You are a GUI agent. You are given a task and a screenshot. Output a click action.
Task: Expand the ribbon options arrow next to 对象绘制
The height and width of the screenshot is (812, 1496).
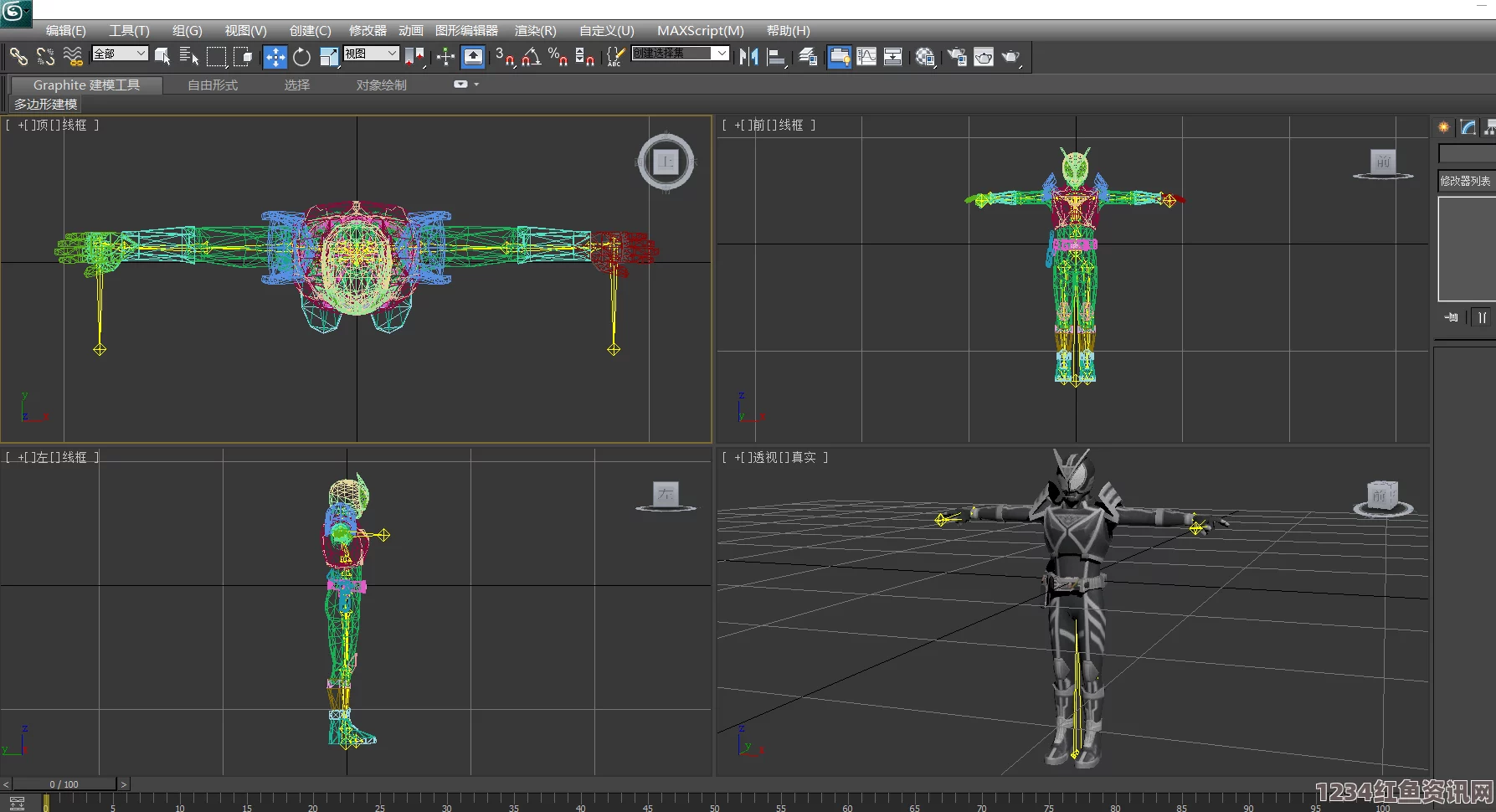pos(476,85)
